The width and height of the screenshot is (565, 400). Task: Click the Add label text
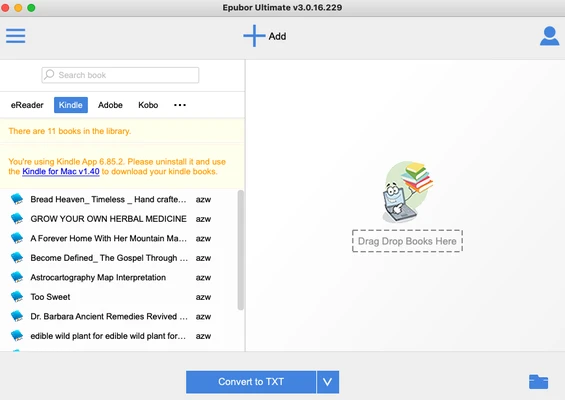pyautogui.click(x=277, y=36)
